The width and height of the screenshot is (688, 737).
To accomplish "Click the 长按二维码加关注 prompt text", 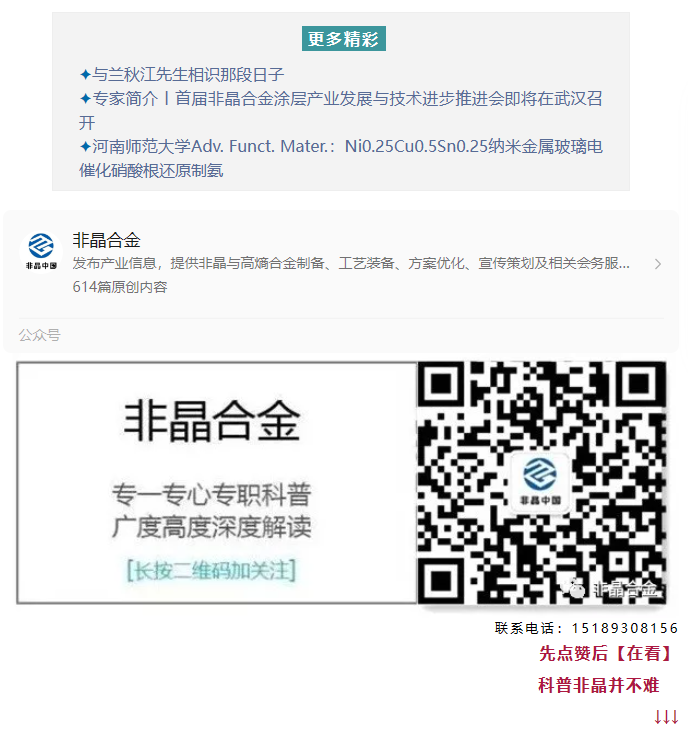I will tap(211, 571).
